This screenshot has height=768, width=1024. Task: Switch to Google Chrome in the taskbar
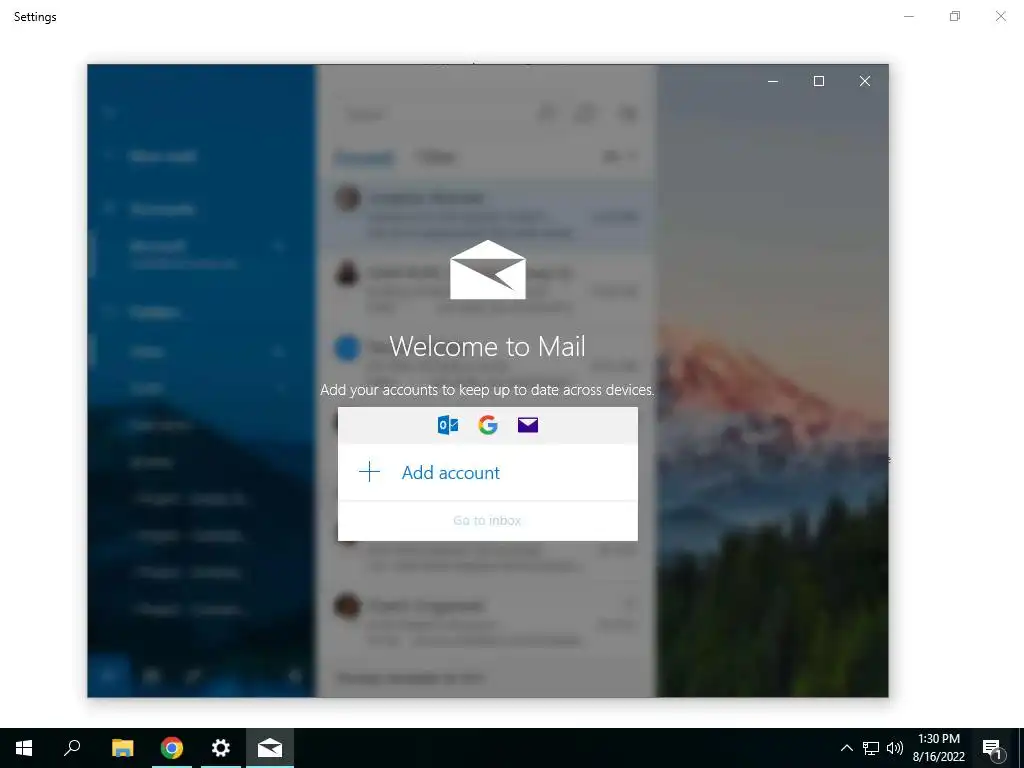tap(172, 748)
